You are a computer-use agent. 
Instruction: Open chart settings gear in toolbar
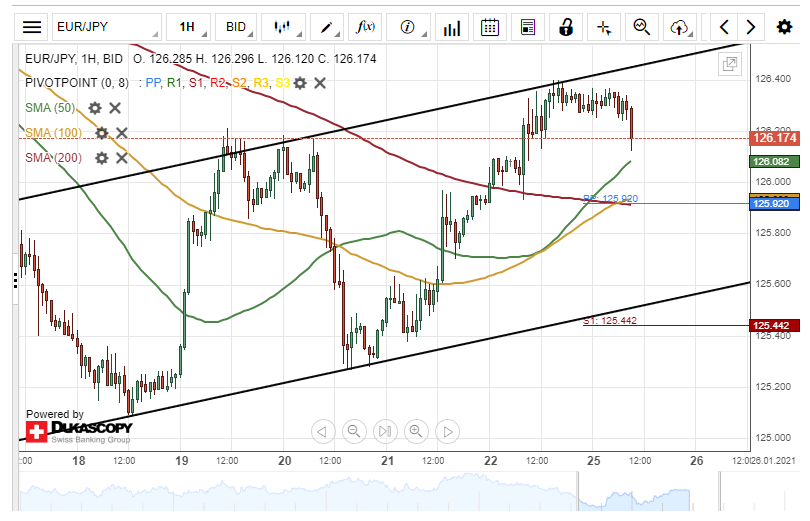point(784,27)
